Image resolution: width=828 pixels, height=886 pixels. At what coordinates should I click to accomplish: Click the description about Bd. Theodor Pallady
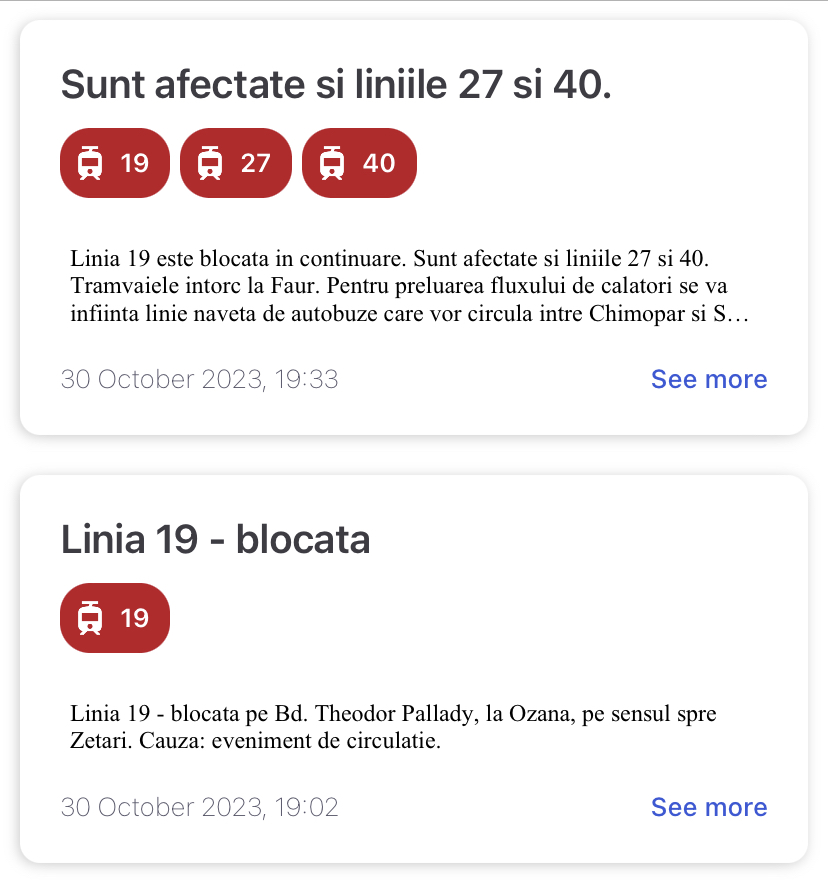(393, 727)
